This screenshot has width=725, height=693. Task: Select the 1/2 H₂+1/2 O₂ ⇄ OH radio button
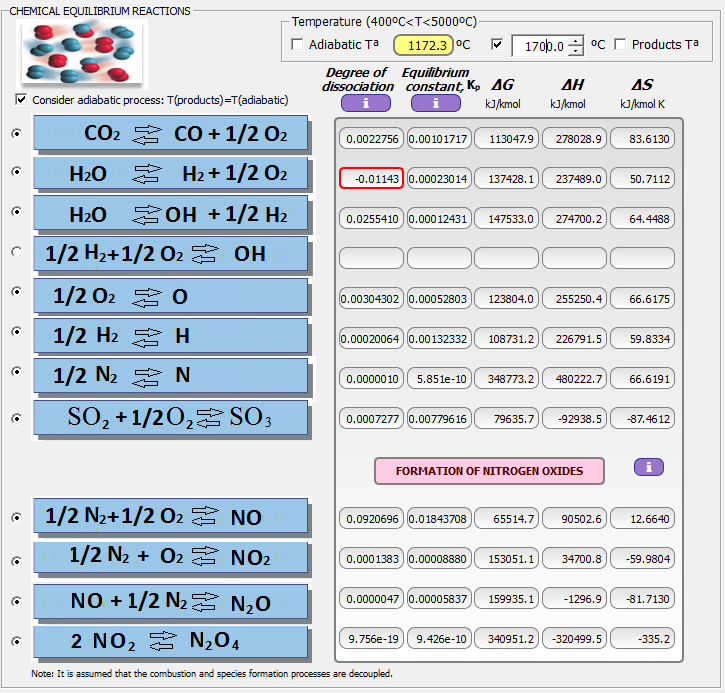16,252
